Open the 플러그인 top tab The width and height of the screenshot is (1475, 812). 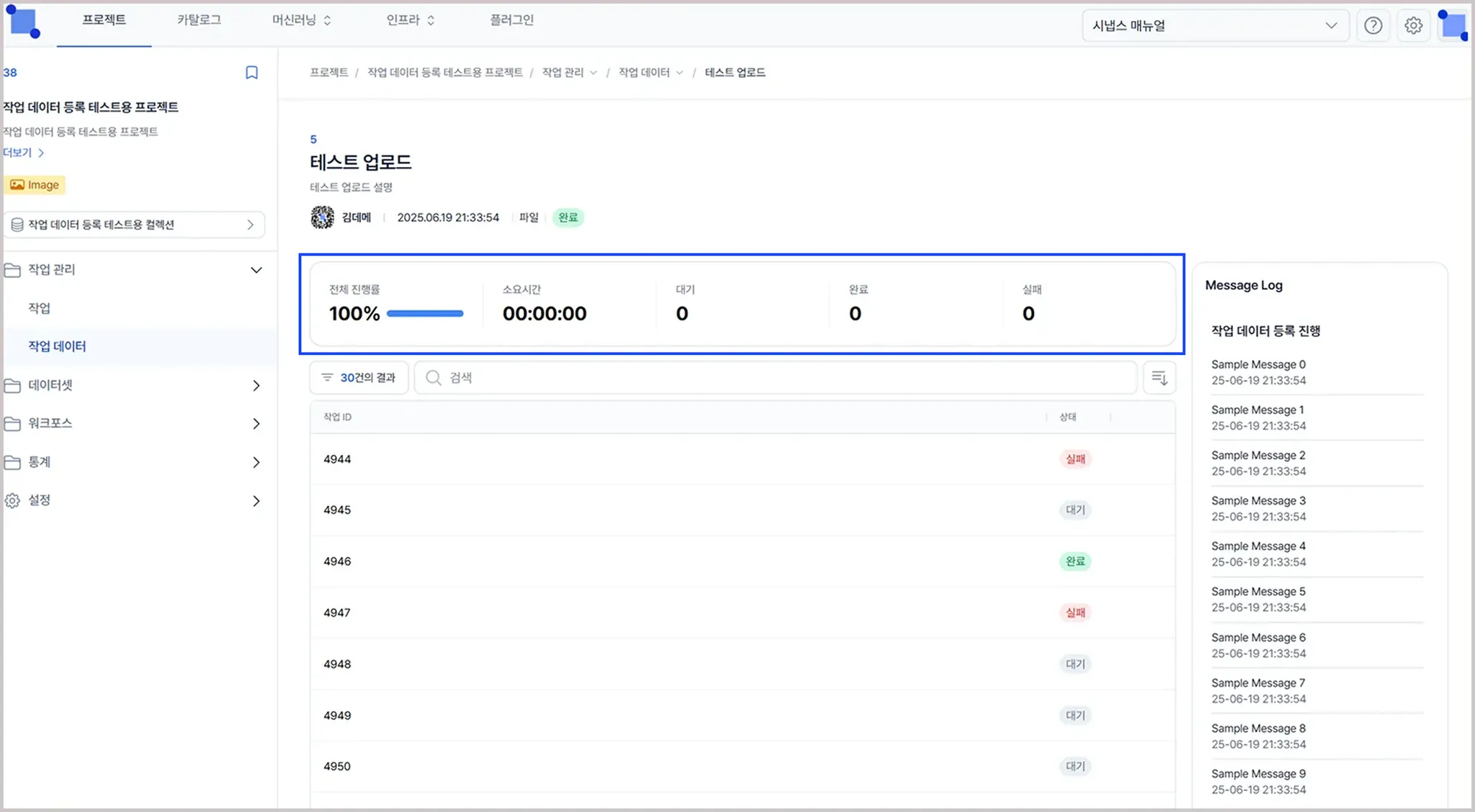tap(511, 20)
